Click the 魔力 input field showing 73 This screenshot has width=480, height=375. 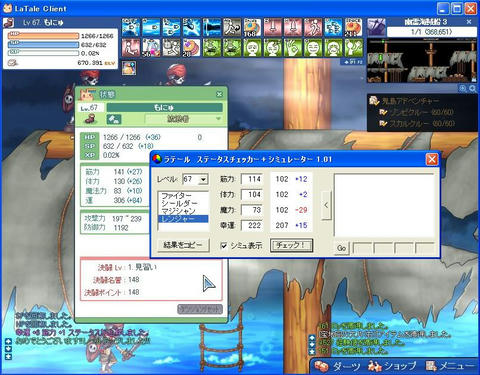point(252,210)
